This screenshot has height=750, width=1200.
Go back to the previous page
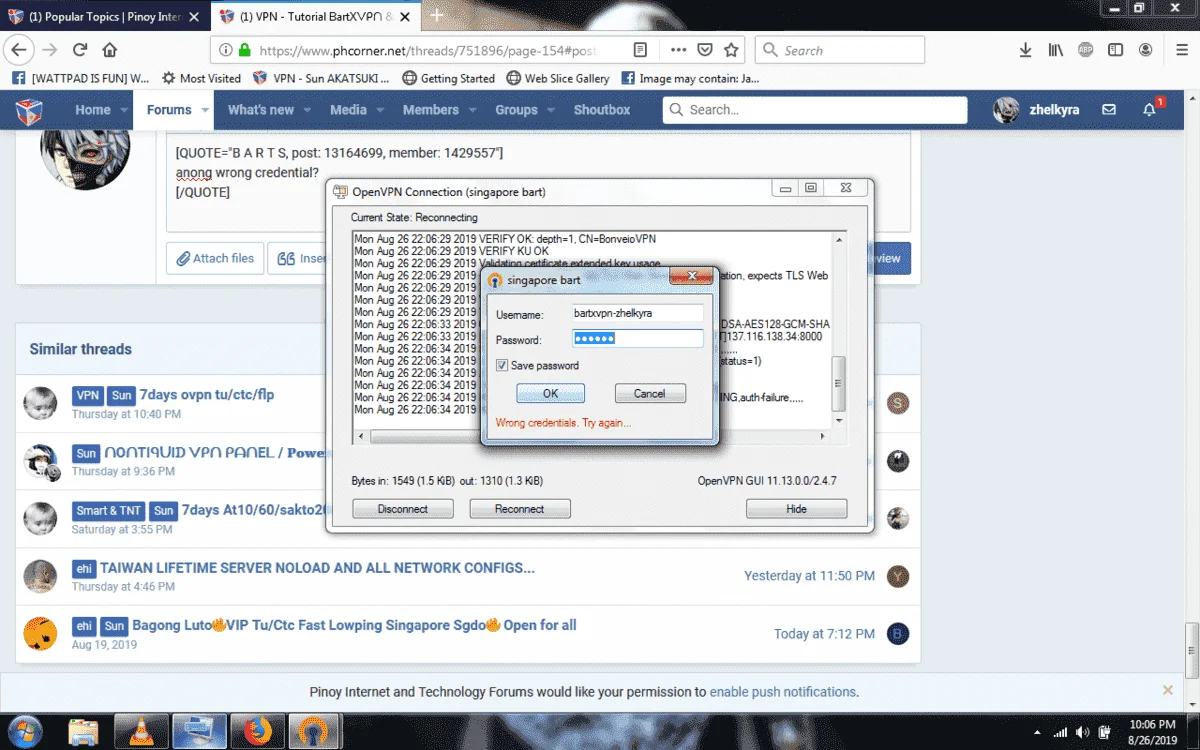coord(19,50)
